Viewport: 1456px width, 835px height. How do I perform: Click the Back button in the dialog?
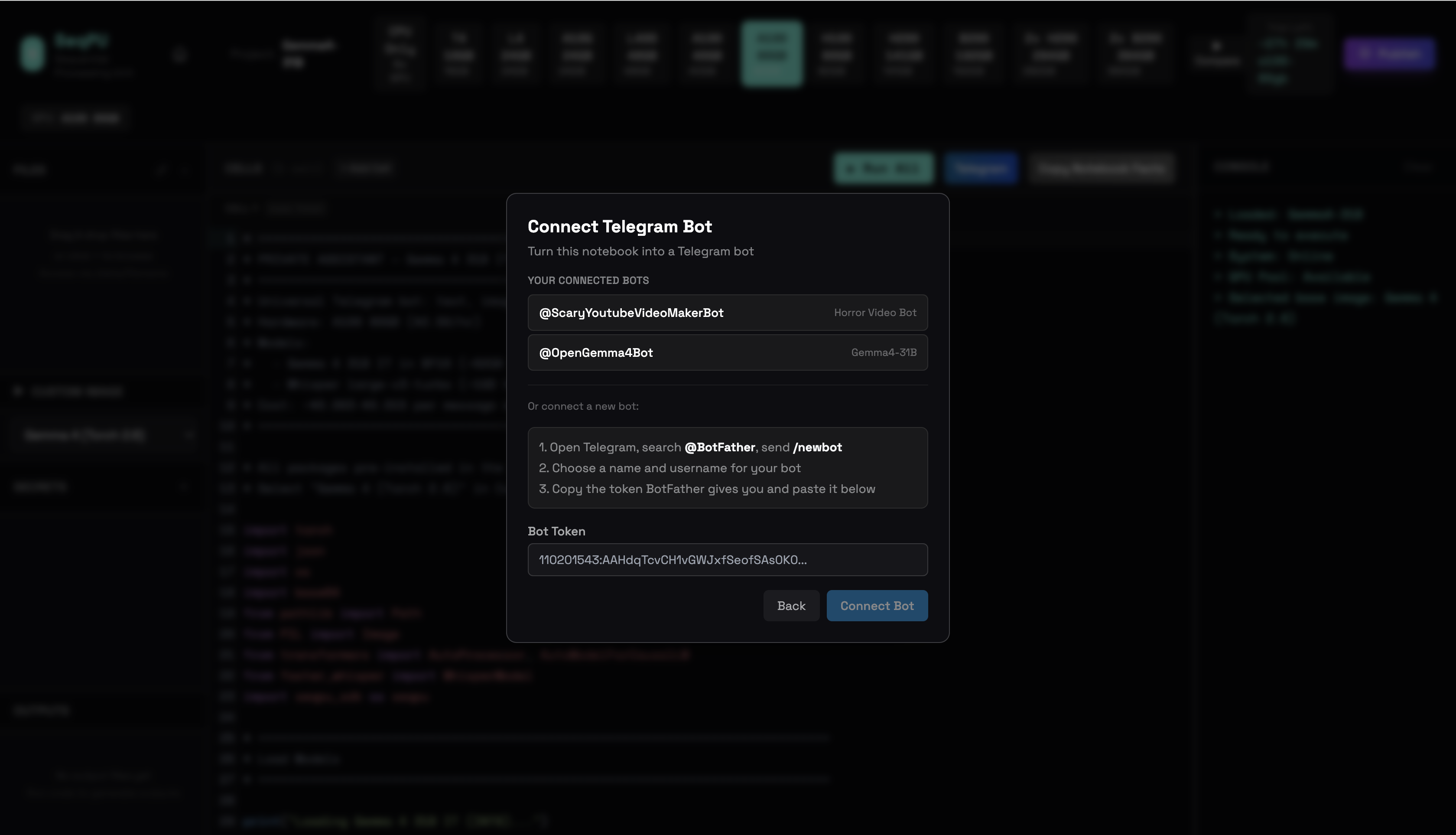791,606
